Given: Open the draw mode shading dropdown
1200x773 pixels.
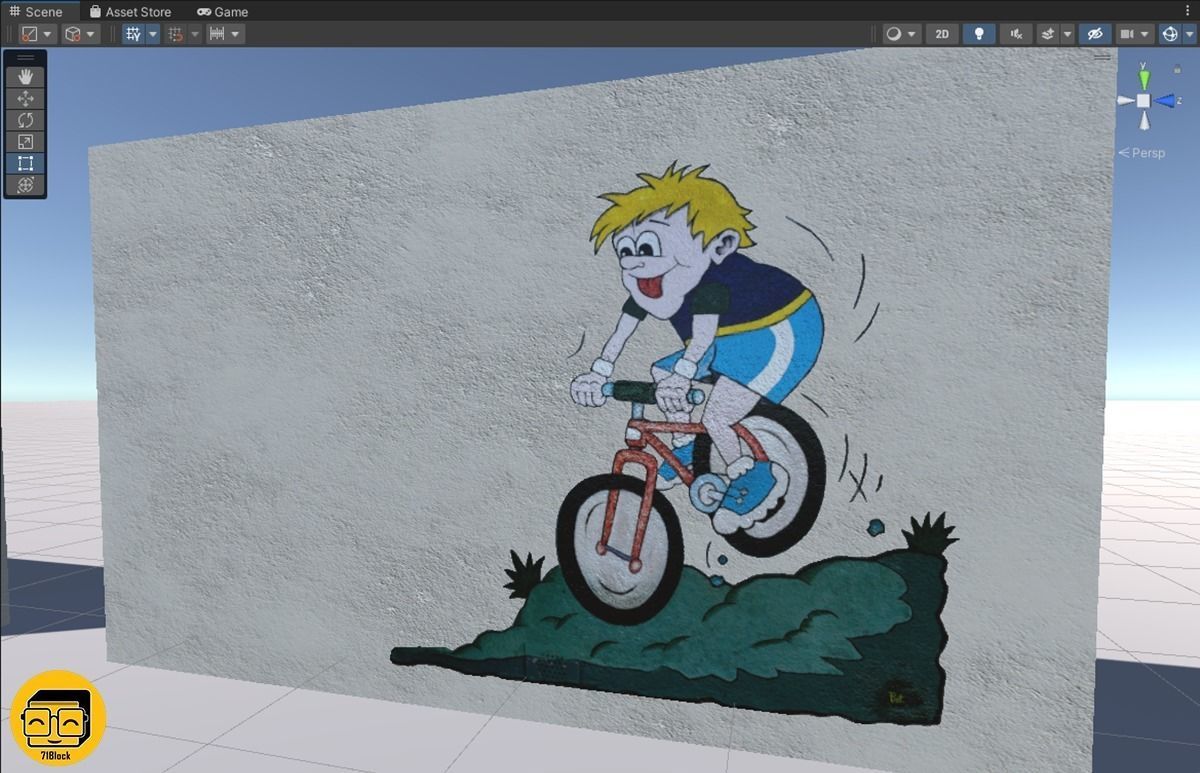Looking at the screenshot, I should [x=901, y=34].
